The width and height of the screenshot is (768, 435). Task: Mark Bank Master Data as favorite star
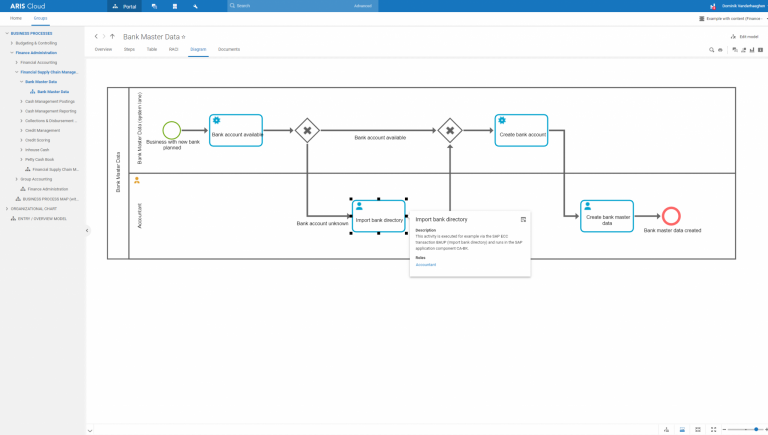point(183,37)
